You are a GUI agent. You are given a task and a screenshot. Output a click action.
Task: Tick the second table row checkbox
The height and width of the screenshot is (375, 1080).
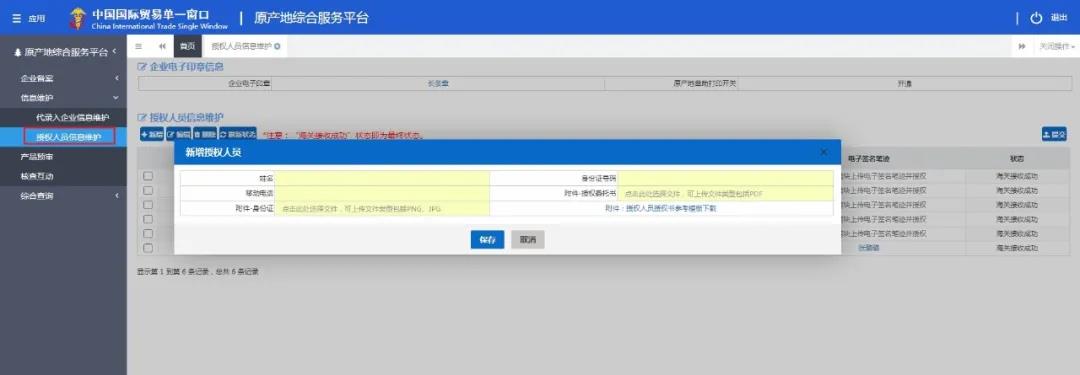[x=148, y=190]
